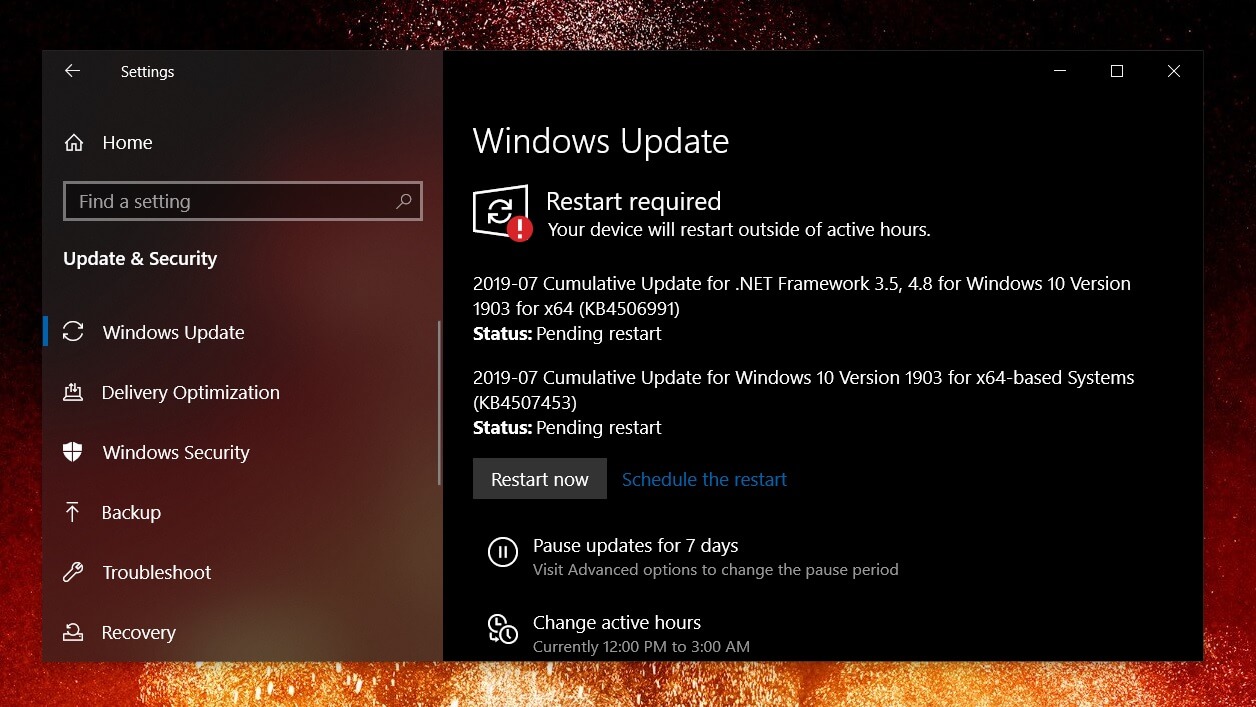Click the Pause updates icon
The image size is (1256, 707).
[502, 552]
